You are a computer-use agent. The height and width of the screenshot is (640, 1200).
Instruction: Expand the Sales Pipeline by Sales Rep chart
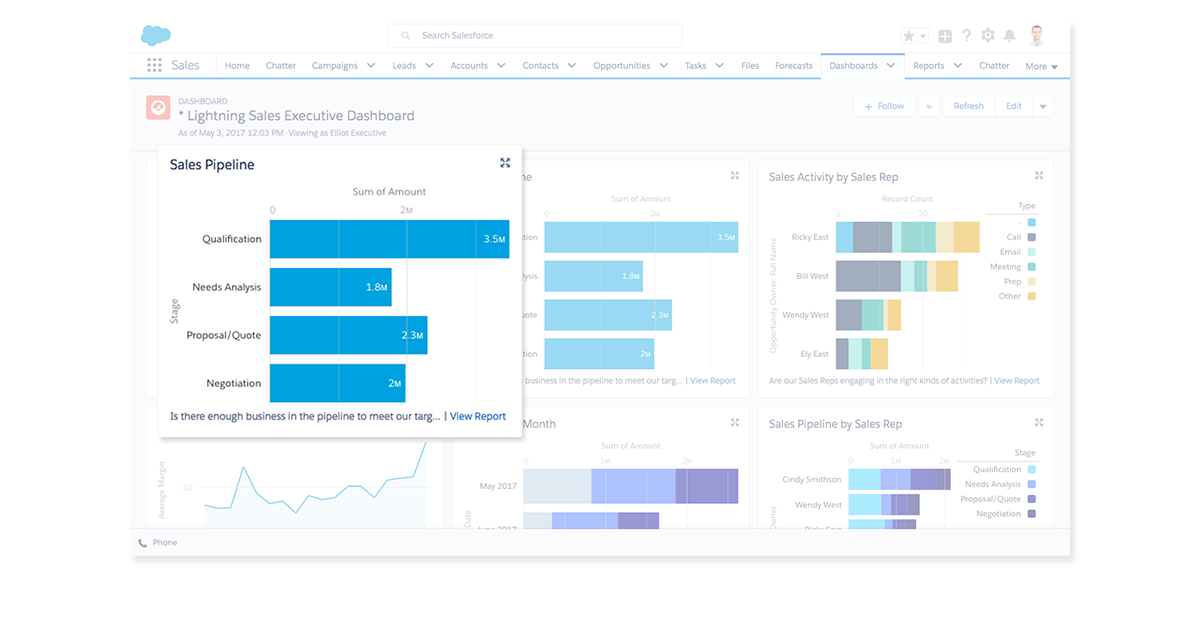[x=1039, y=423]
